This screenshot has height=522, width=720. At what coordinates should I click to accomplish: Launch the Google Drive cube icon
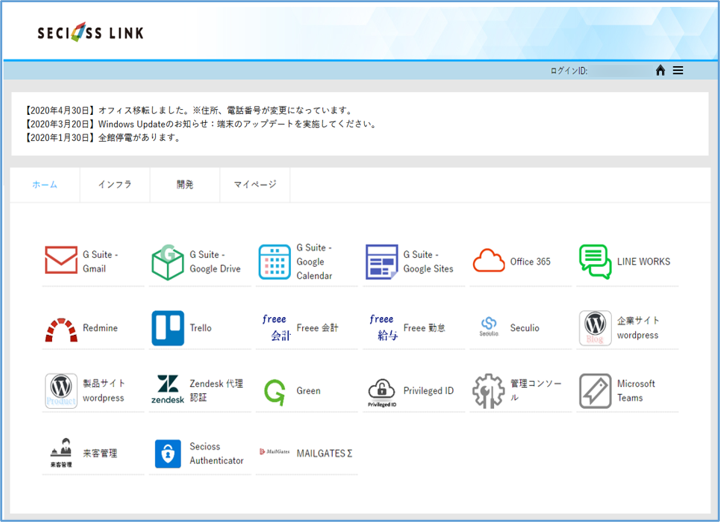click(168, 262)
